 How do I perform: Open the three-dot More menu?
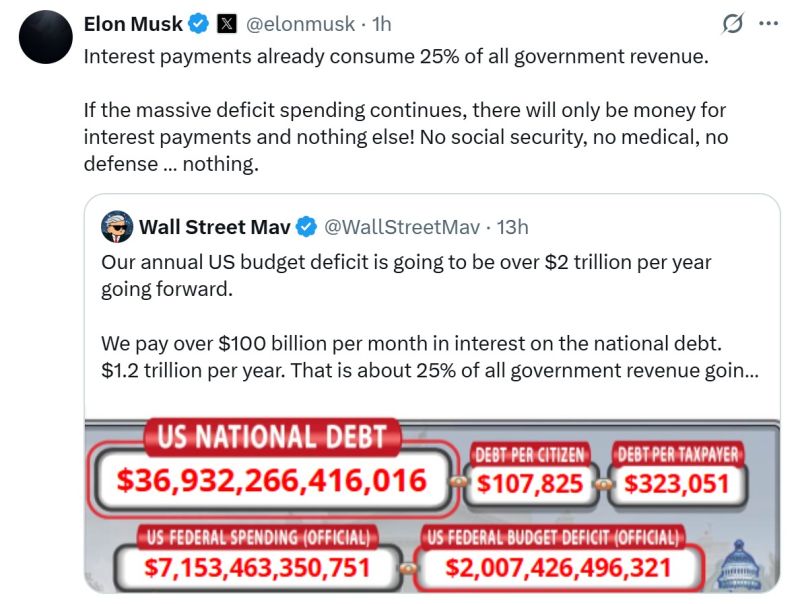768,24
